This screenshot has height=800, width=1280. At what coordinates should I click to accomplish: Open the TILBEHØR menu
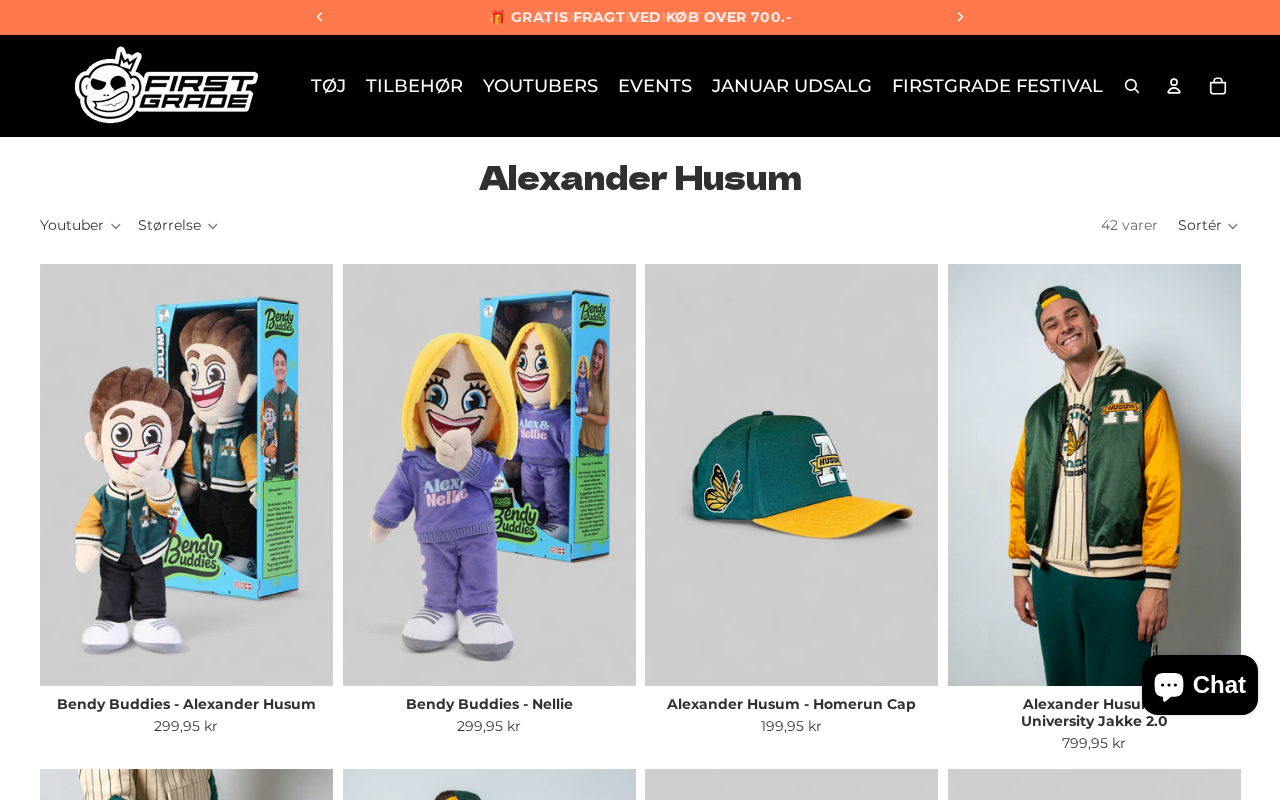[414, 86]
